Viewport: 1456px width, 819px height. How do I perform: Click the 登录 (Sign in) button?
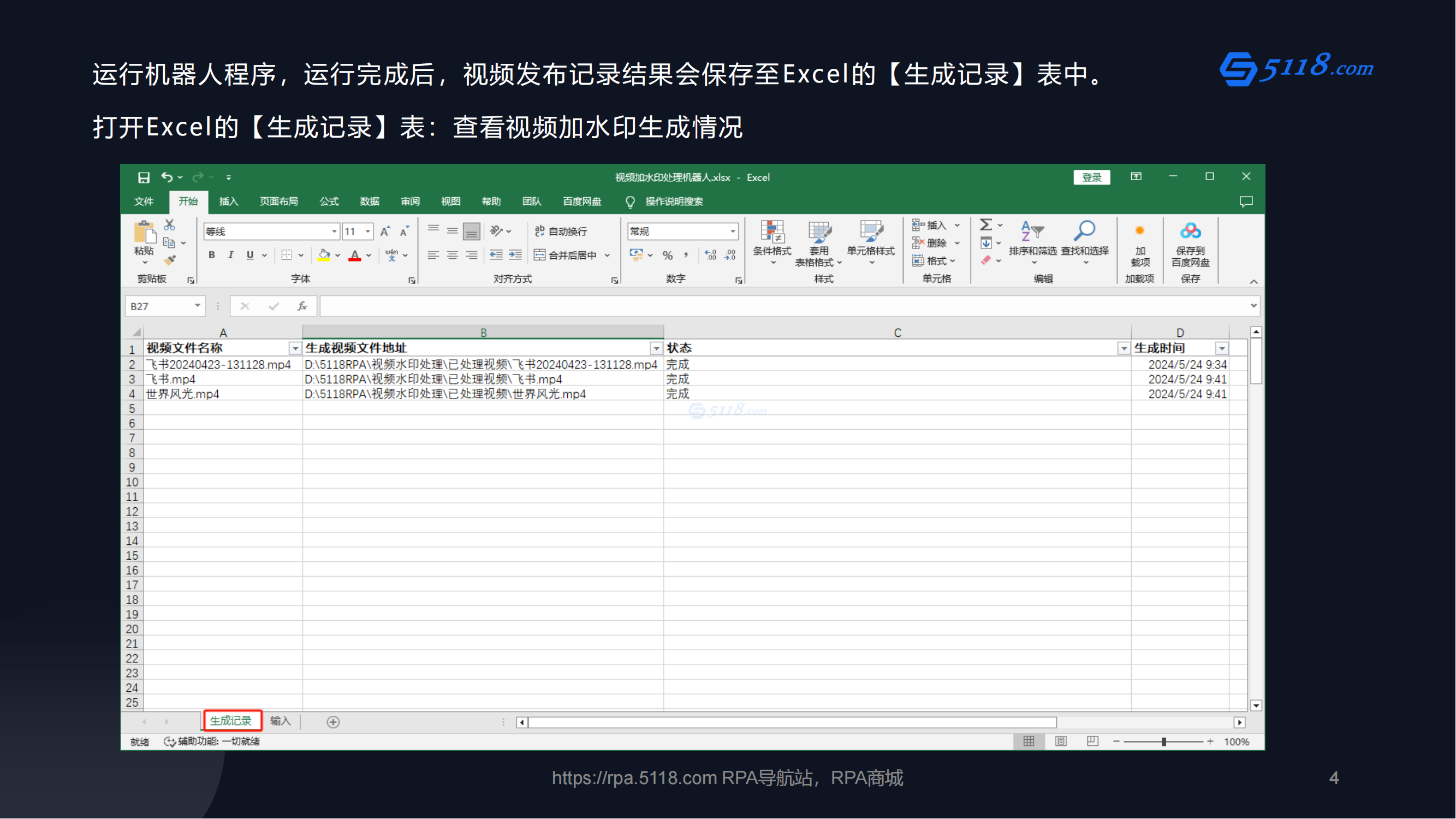[1091, 177]
